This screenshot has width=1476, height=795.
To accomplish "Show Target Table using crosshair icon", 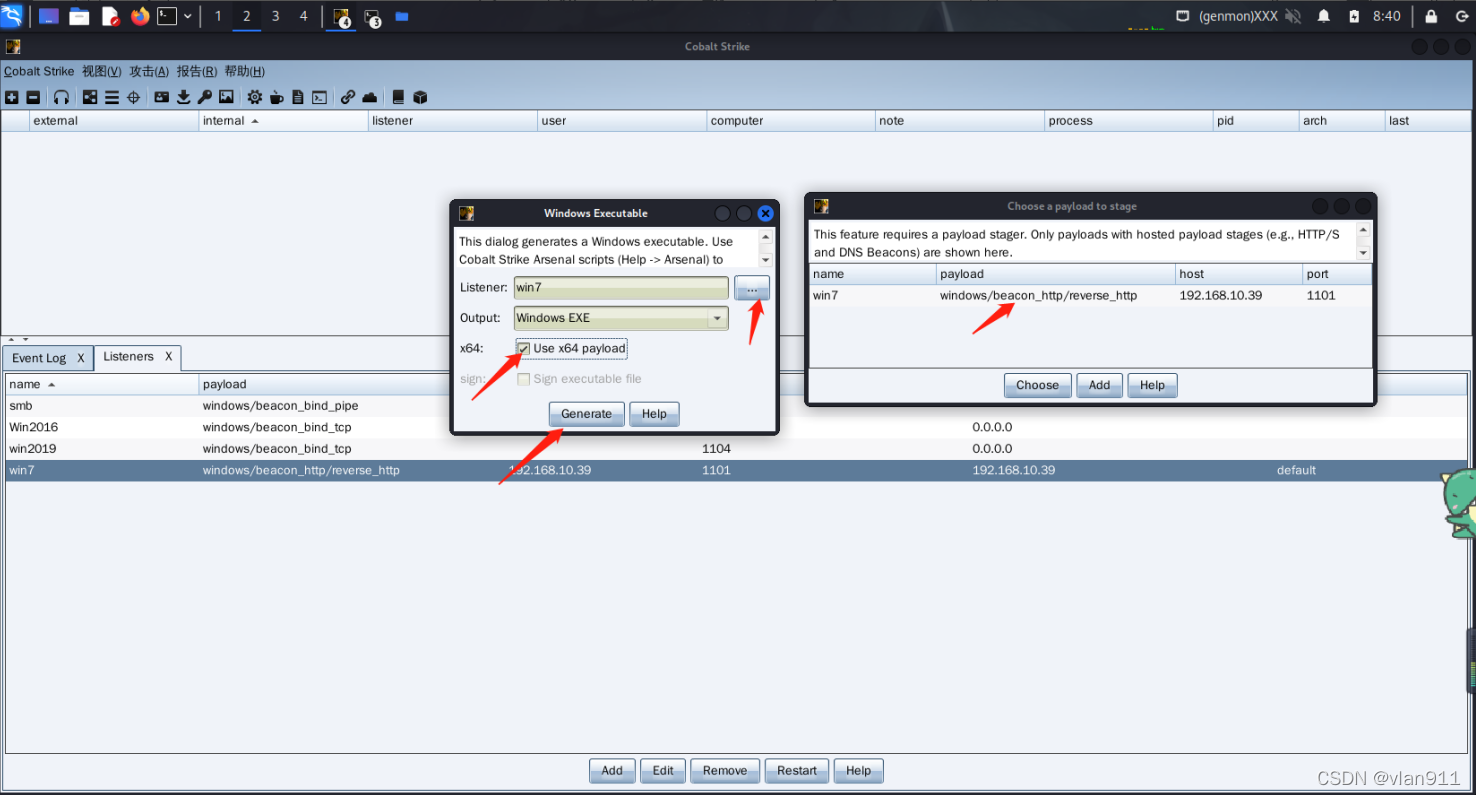I will (x=133, y=97).
